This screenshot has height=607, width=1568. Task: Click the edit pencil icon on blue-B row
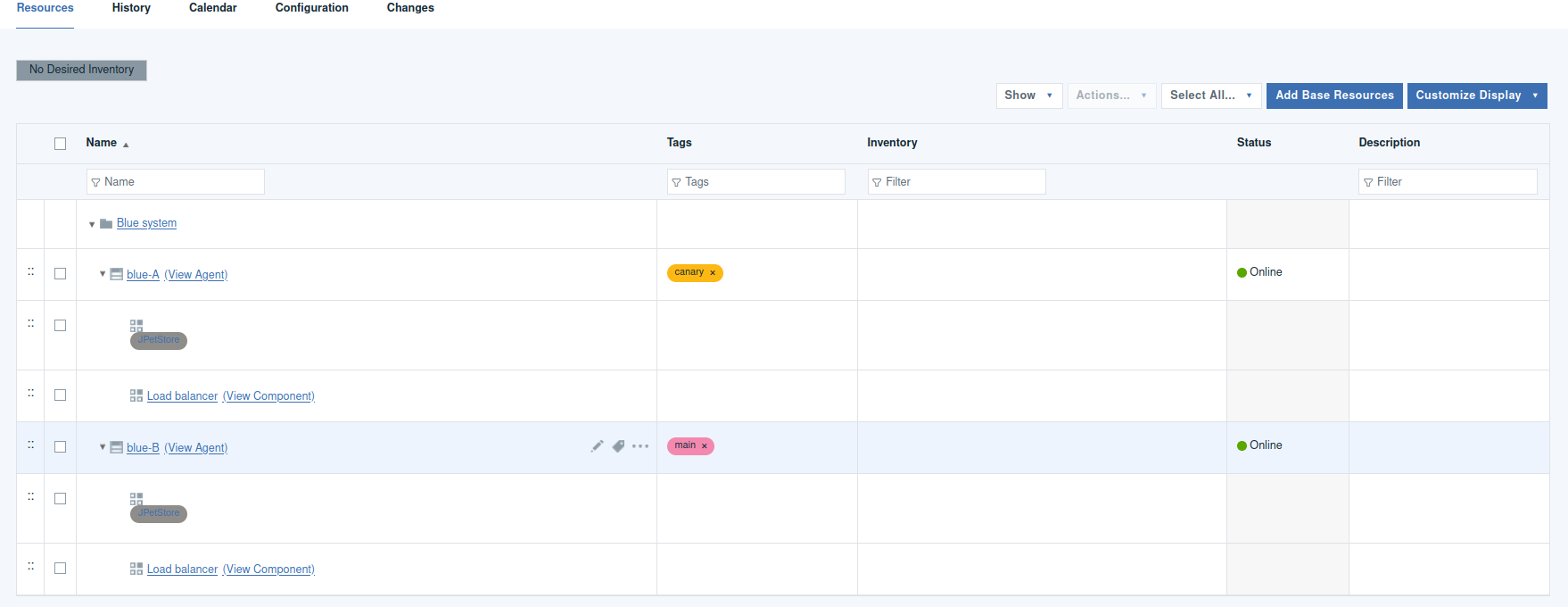click(x=597, y=446)
